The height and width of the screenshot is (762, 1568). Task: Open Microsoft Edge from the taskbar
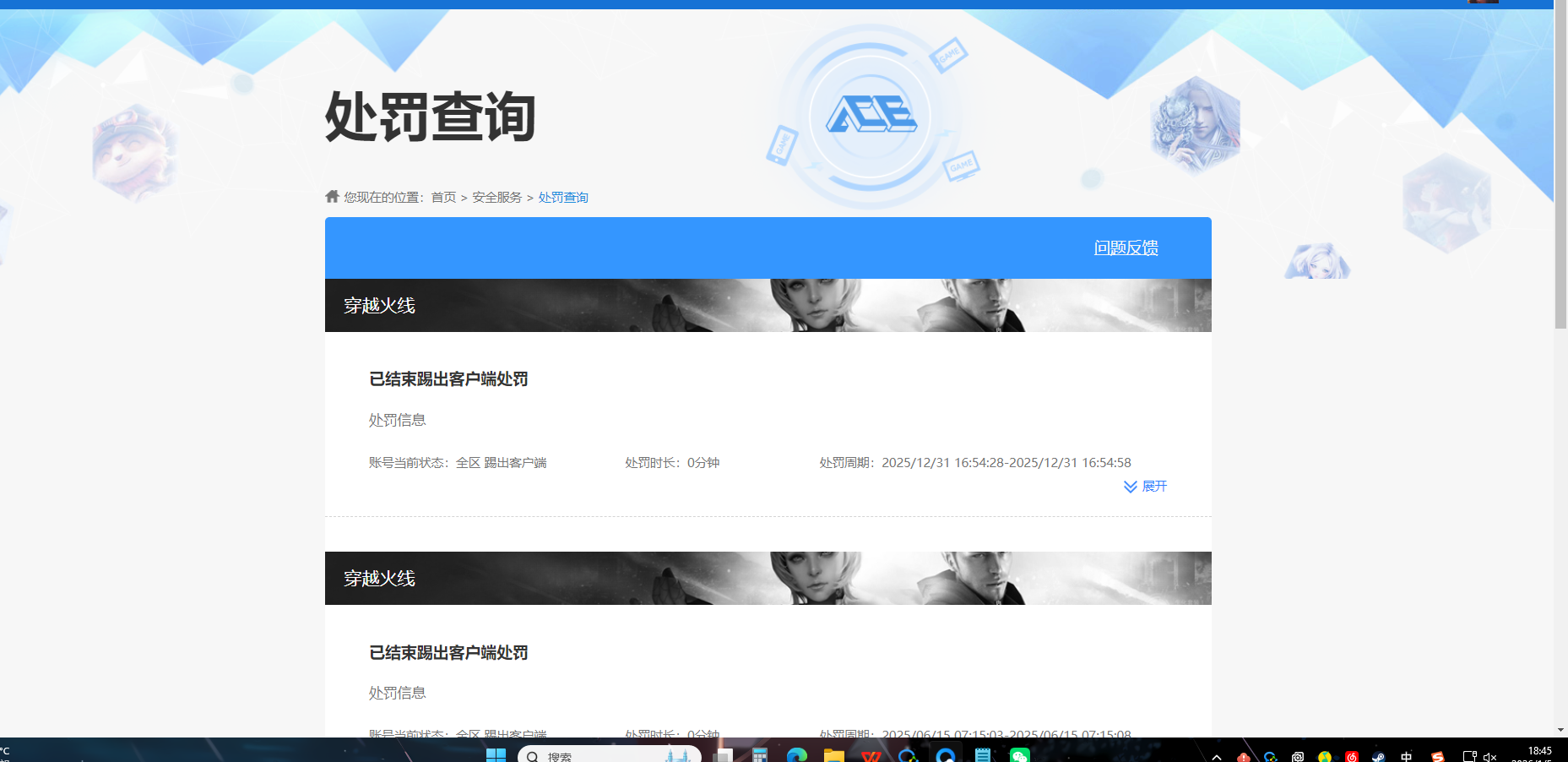coord(796,754)
